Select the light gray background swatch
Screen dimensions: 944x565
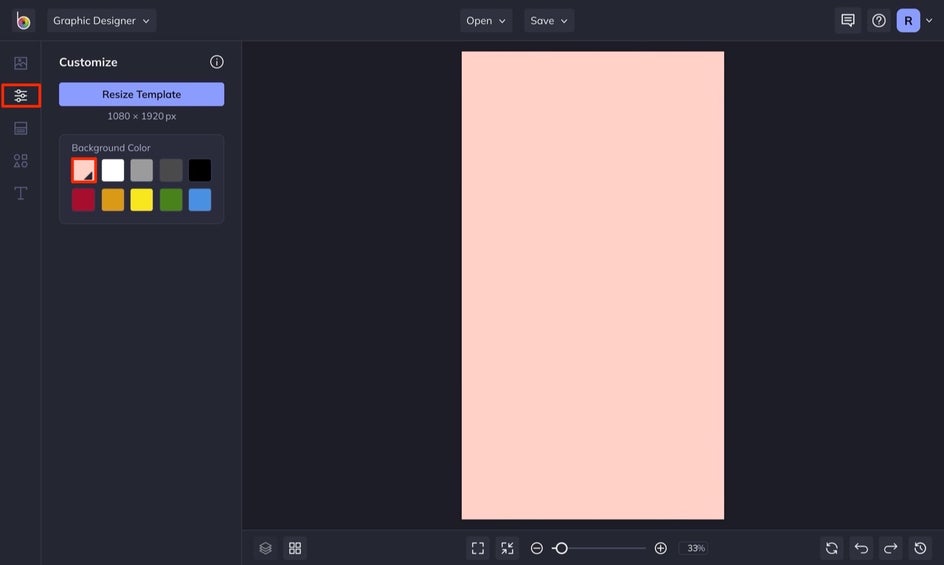coord(141,170)
